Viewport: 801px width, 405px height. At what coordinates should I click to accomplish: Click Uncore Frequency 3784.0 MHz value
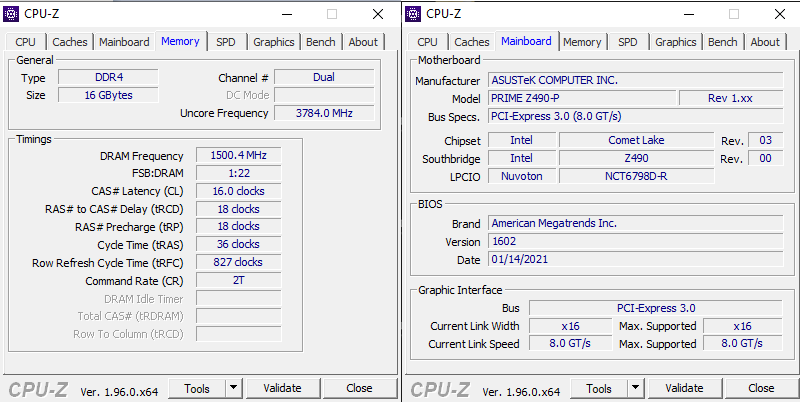pos(324,113)
